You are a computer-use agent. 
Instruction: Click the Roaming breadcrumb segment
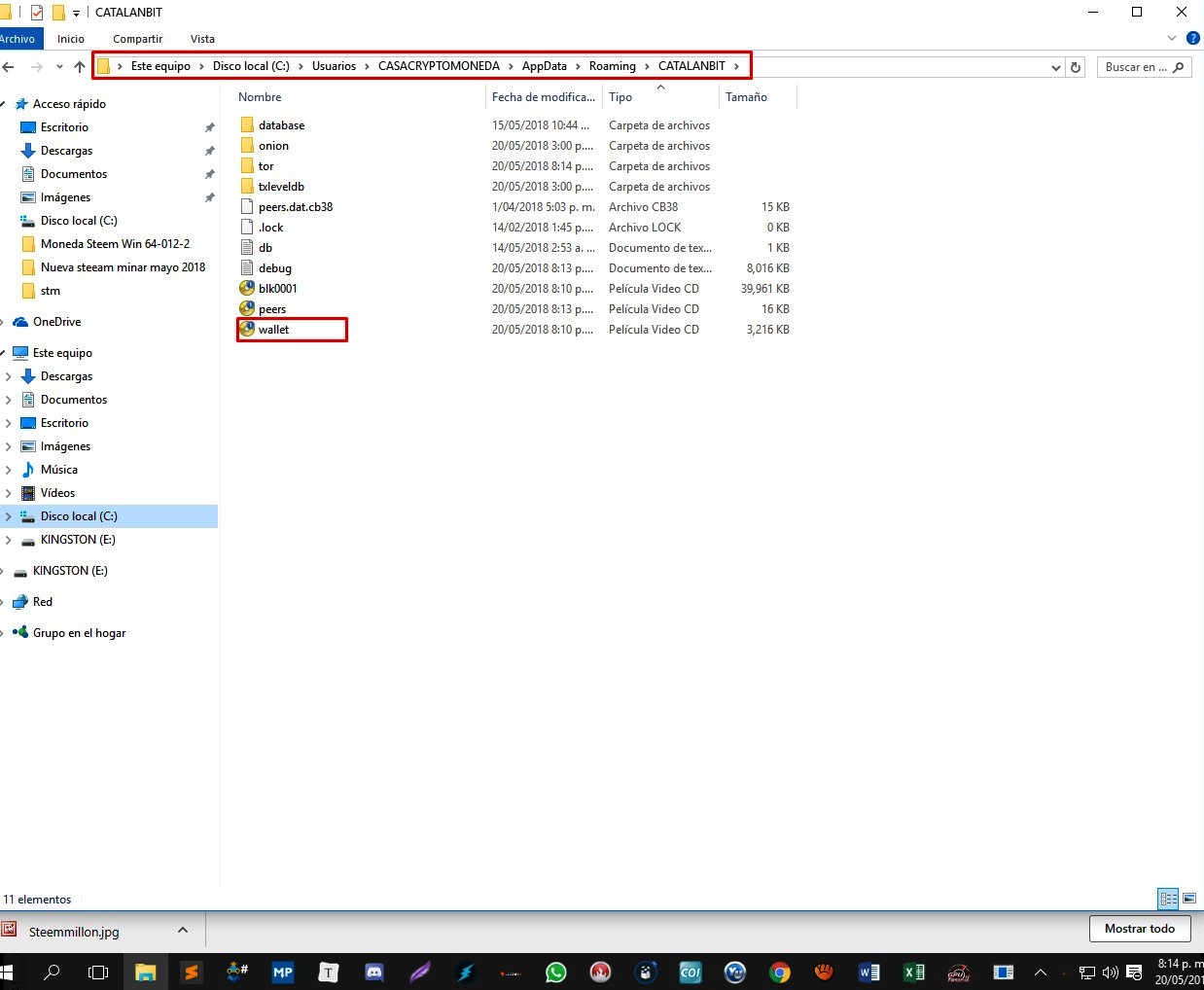pos(612,66)
